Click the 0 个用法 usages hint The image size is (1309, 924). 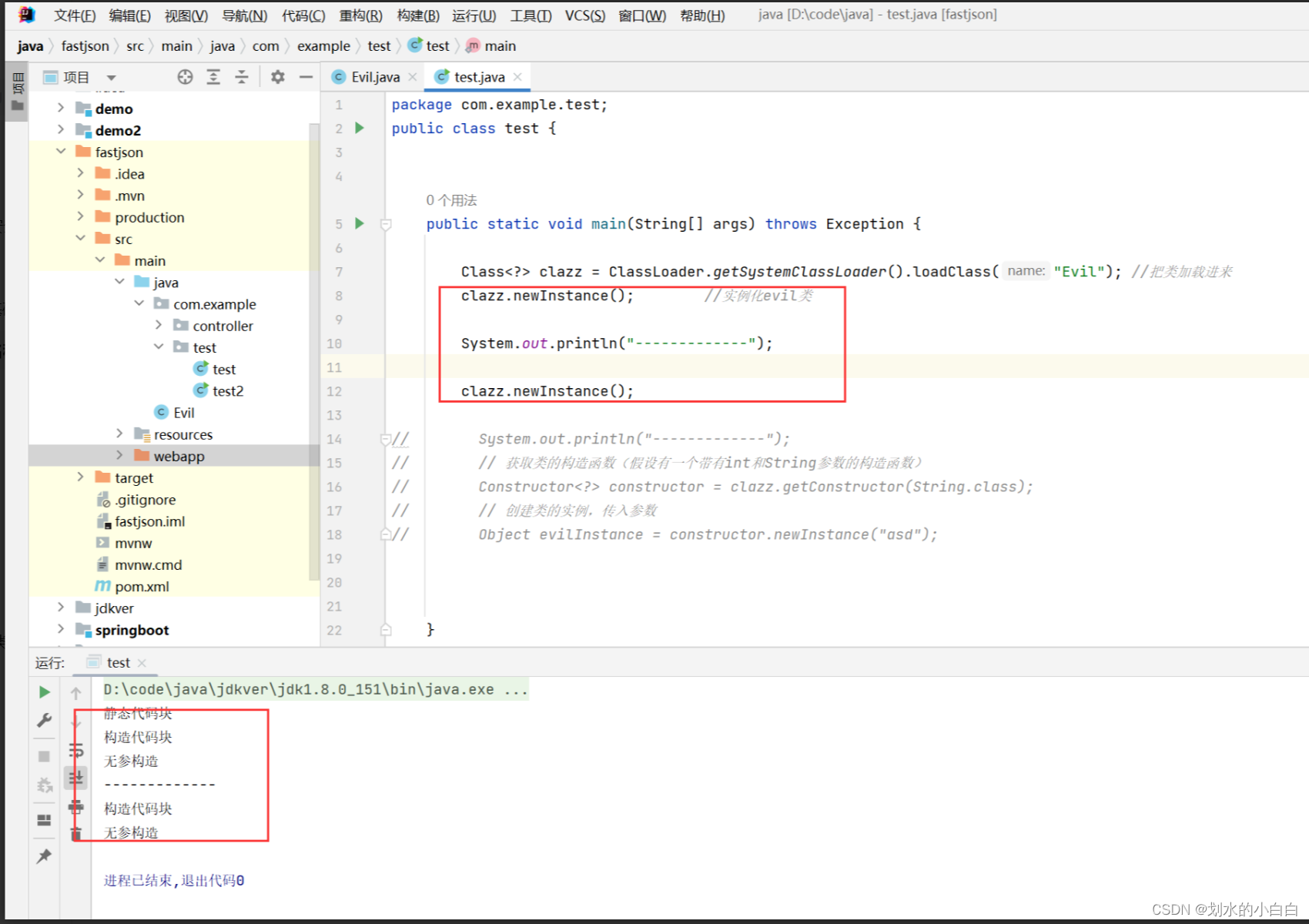pos(451,200)
